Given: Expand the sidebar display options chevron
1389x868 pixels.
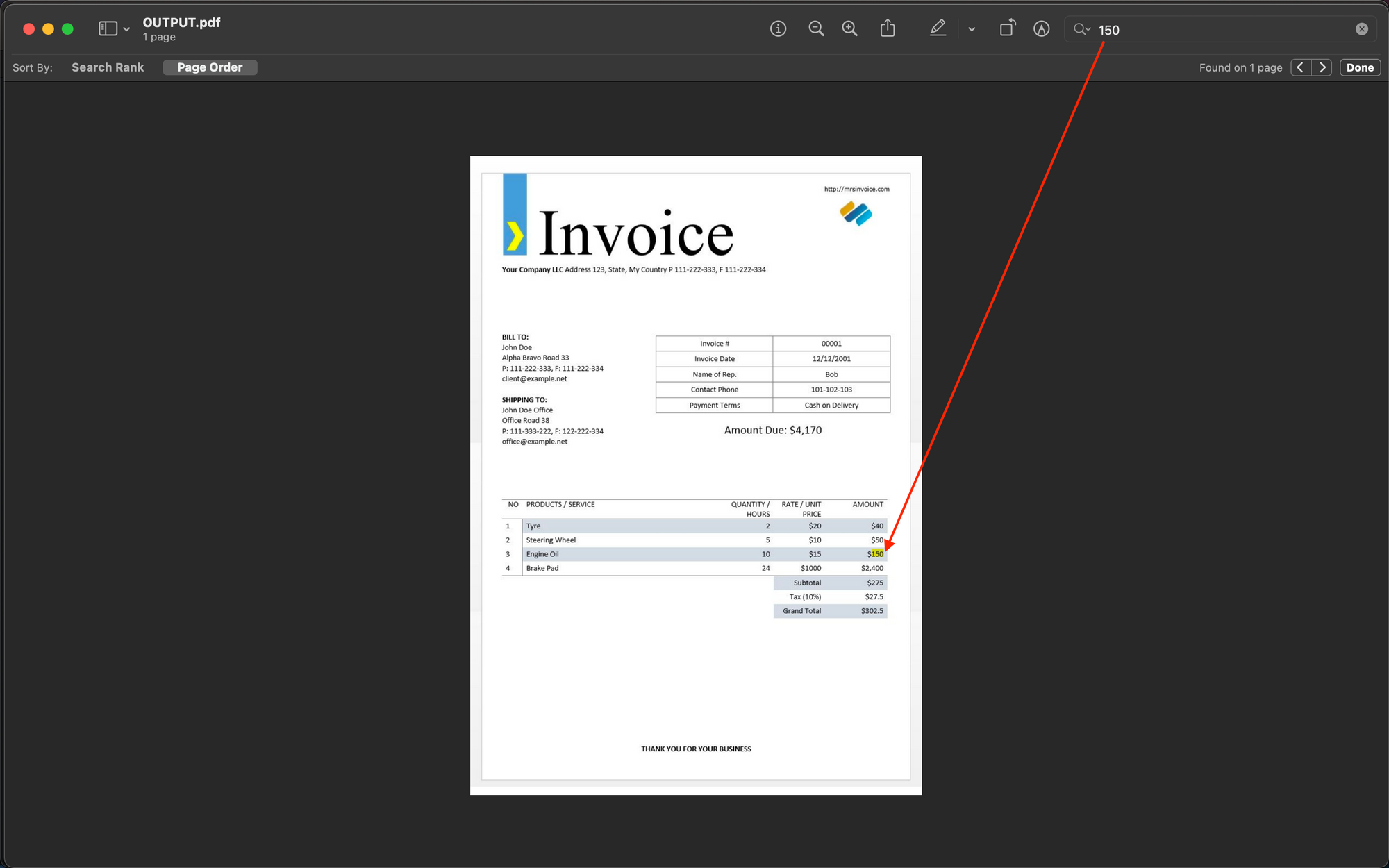Looking at the screenshot, I should click(x=126, y=28).
